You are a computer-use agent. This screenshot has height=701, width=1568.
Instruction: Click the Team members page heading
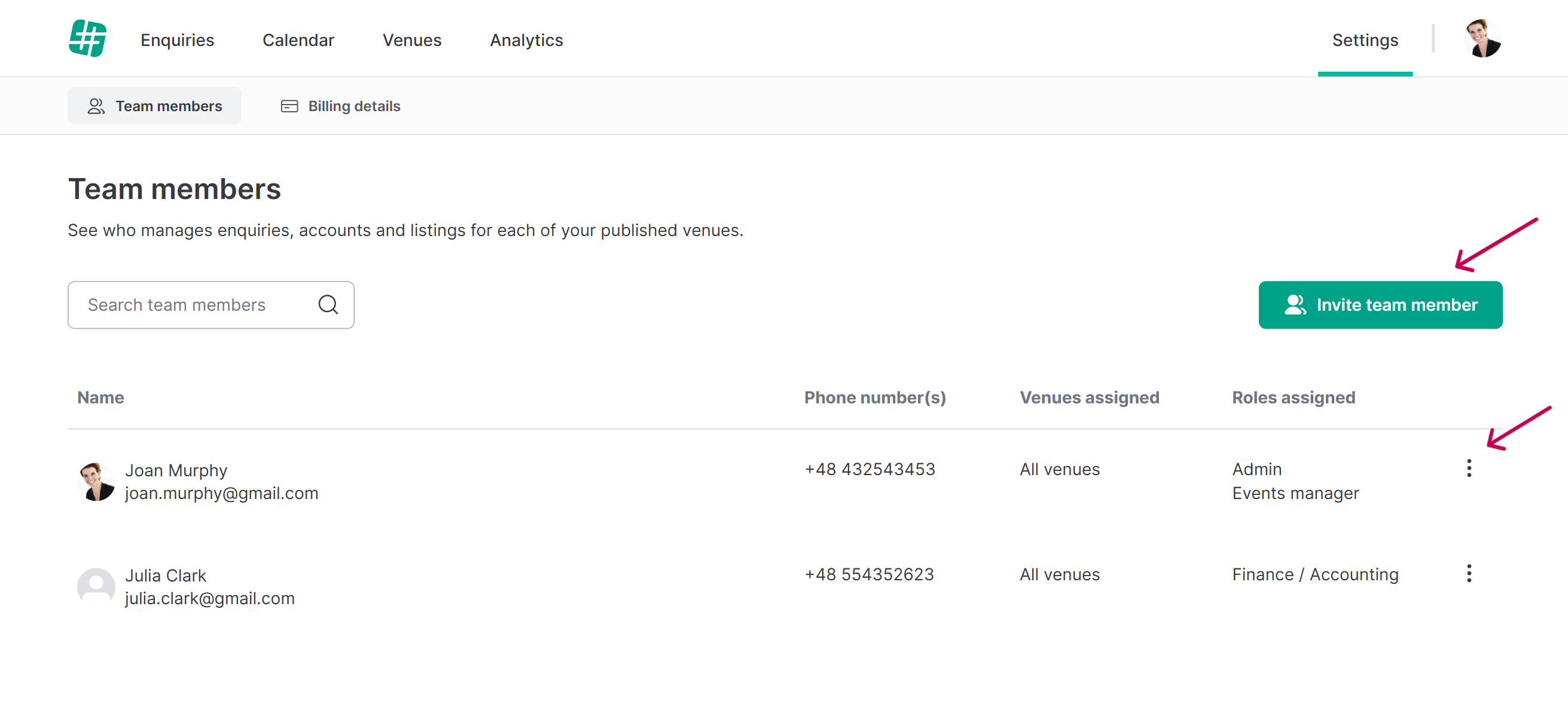[x=175, y=189]
